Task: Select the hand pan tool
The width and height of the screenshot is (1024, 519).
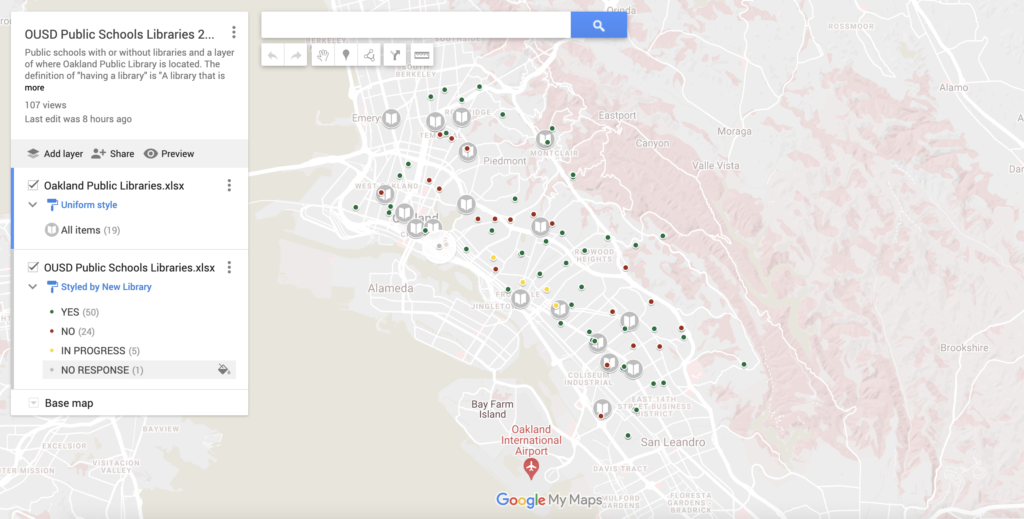Action: click(x=323, y=55)
